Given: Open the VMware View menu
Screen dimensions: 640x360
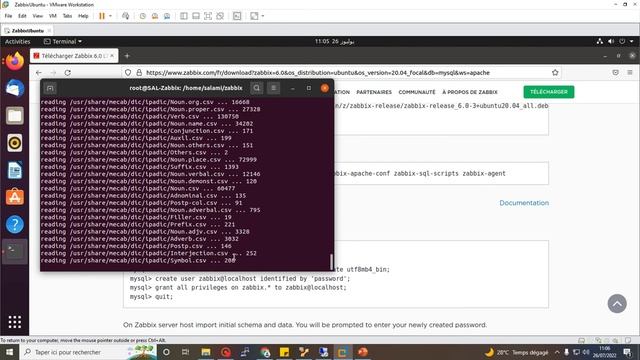Looking at the screenshot, I should [x=38, y=16].
